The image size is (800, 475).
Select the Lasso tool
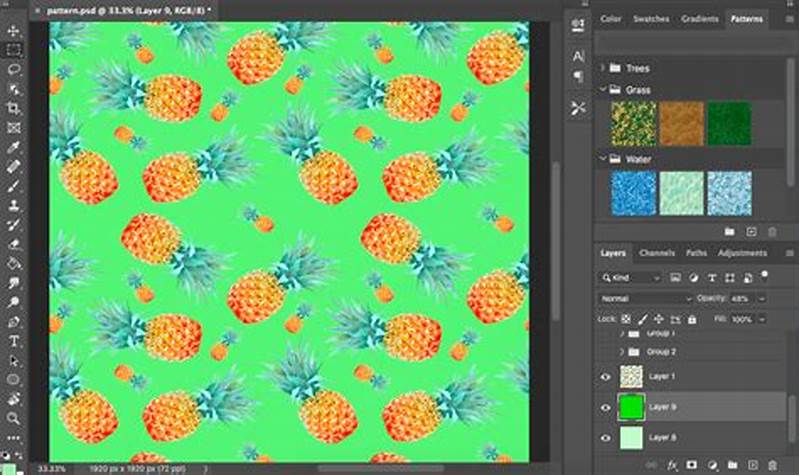point(14,69)
